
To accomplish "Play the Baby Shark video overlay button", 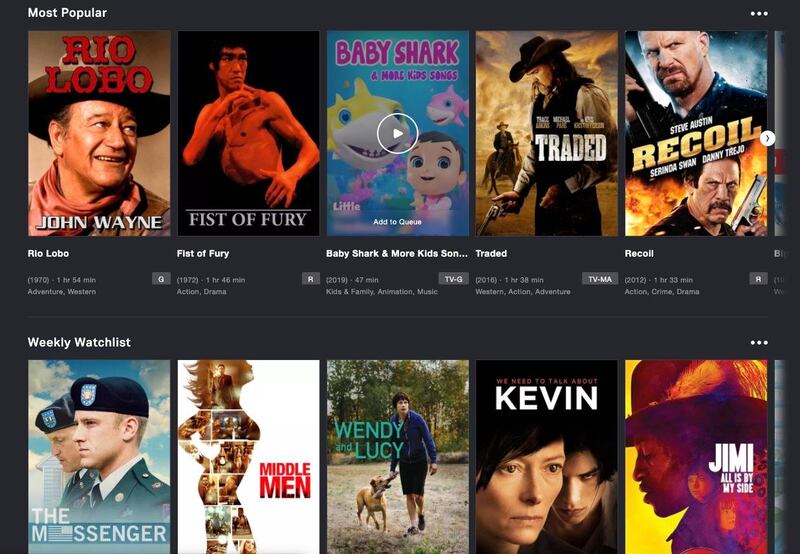I will (397, 134).
